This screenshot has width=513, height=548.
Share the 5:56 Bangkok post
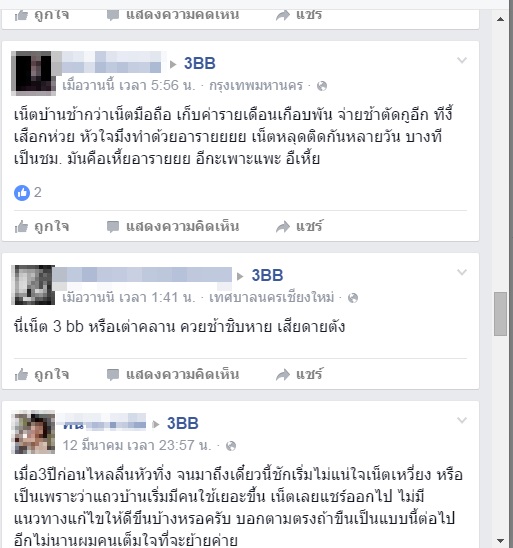299,226
